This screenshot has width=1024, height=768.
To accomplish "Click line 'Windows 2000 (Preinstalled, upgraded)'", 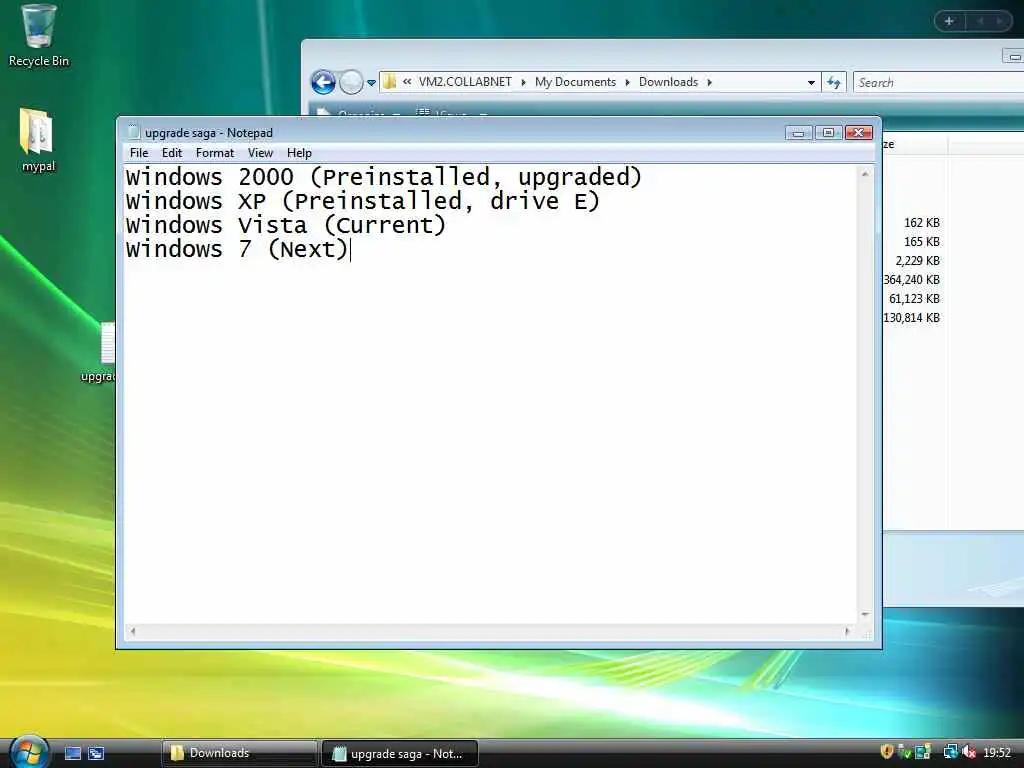I will point(384,177).
